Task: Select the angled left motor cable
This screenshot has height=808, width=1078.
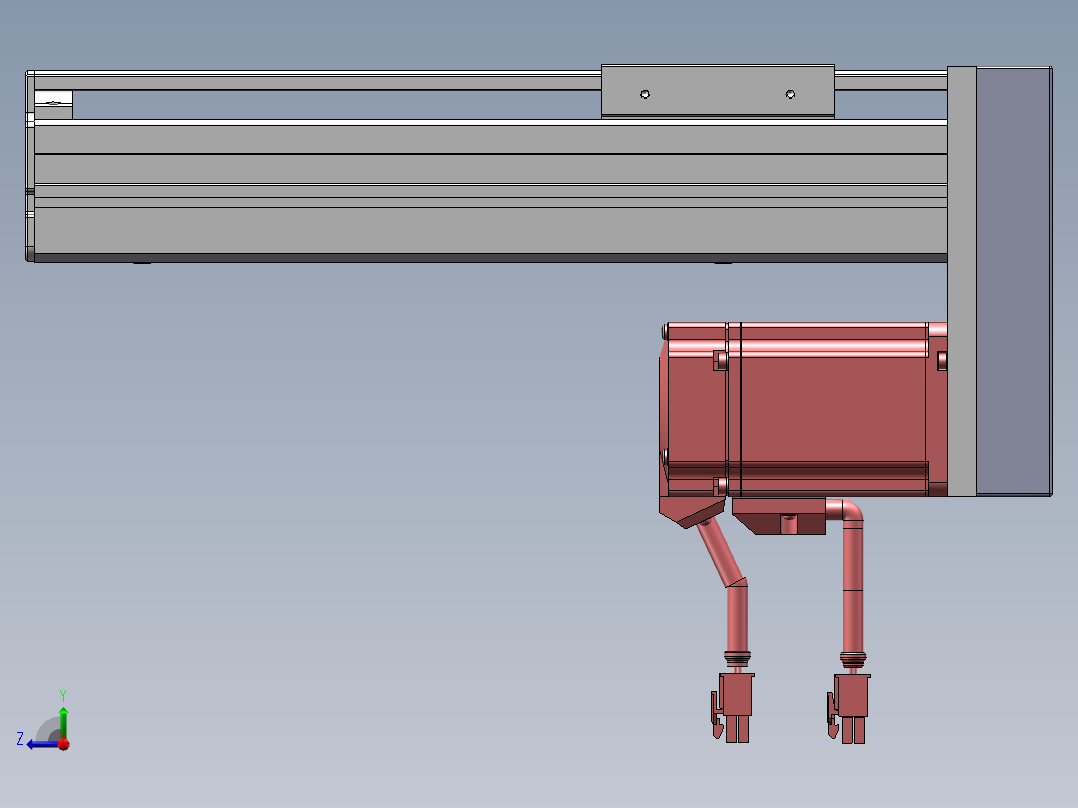Action: [x=725, y=586]
